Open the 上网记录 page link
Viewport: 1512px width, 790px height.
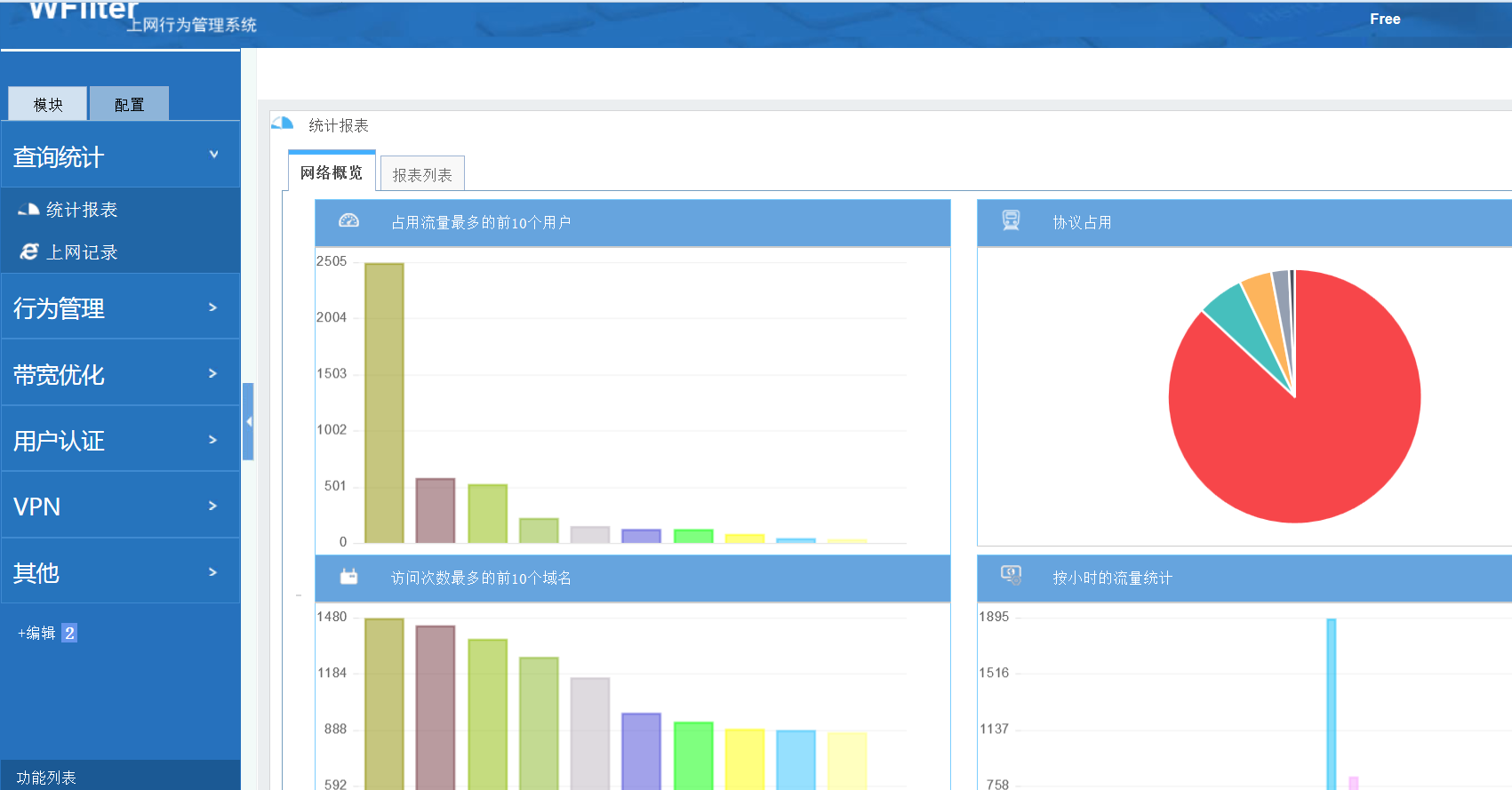pos(82,252)
